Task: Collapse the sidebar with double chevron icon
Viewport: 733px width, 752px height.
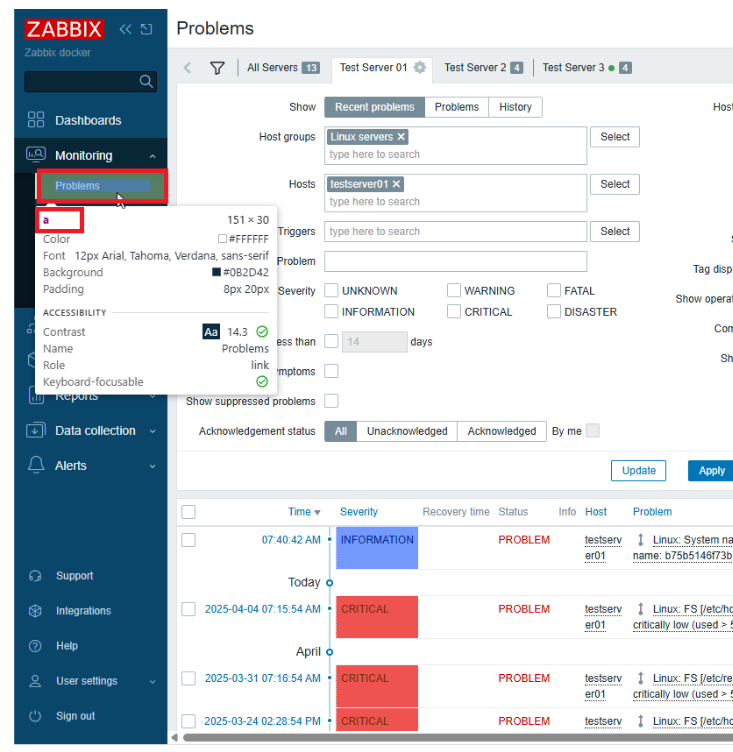Action: click(125, 29)
